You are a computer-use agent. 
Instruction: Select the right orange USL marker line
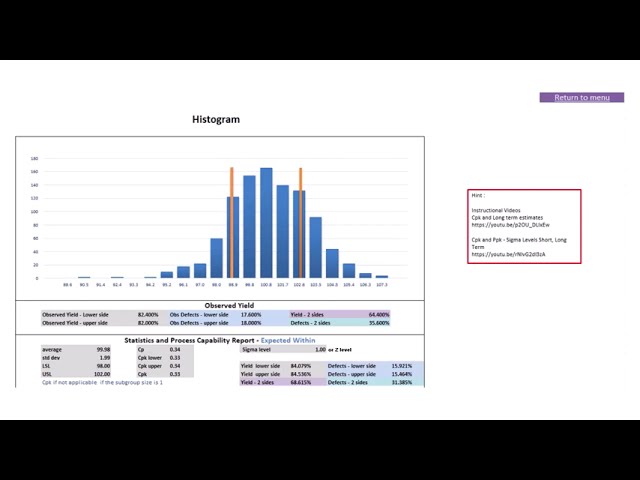301,223
